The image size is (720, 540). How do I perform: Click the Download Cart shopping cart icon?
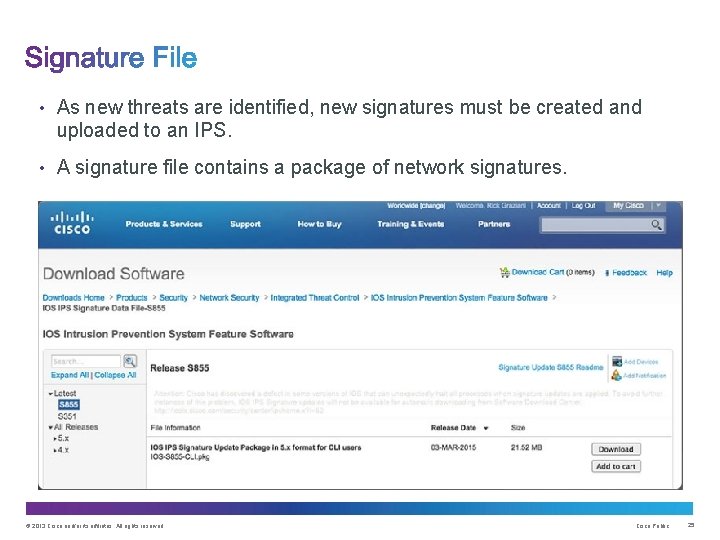504,272
